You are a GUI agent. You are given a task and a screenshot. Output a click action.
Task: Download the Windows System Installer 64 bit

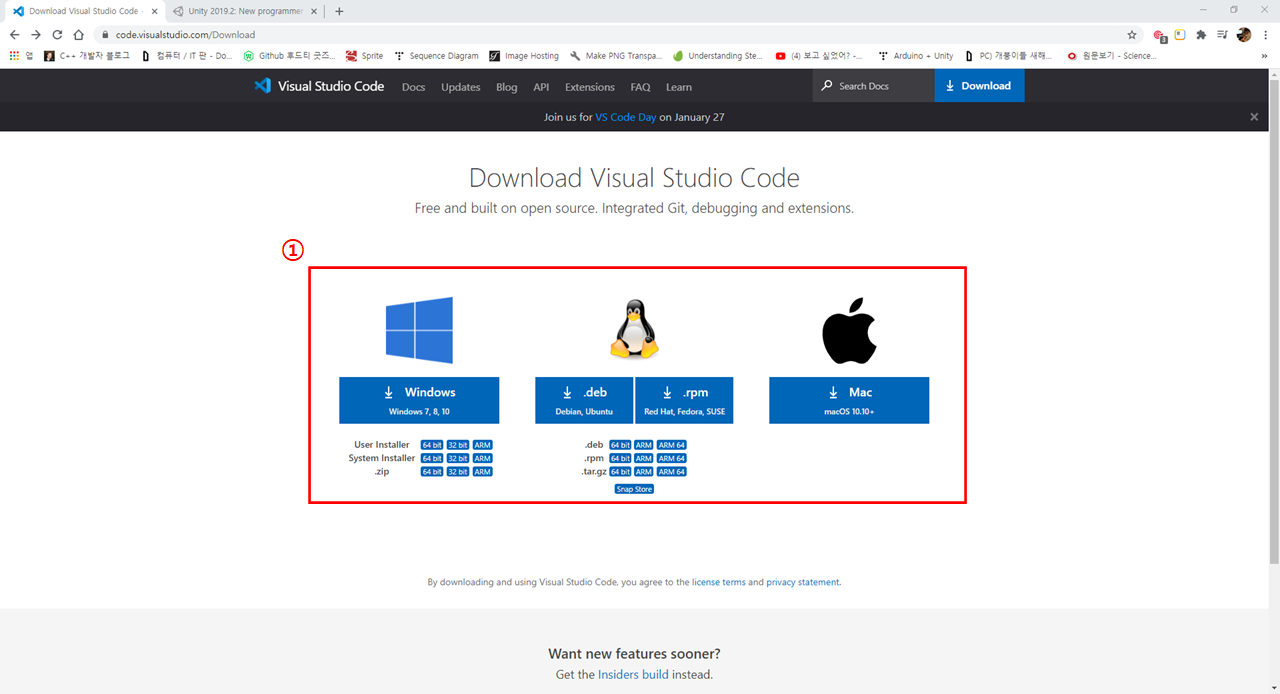point(432,458)
